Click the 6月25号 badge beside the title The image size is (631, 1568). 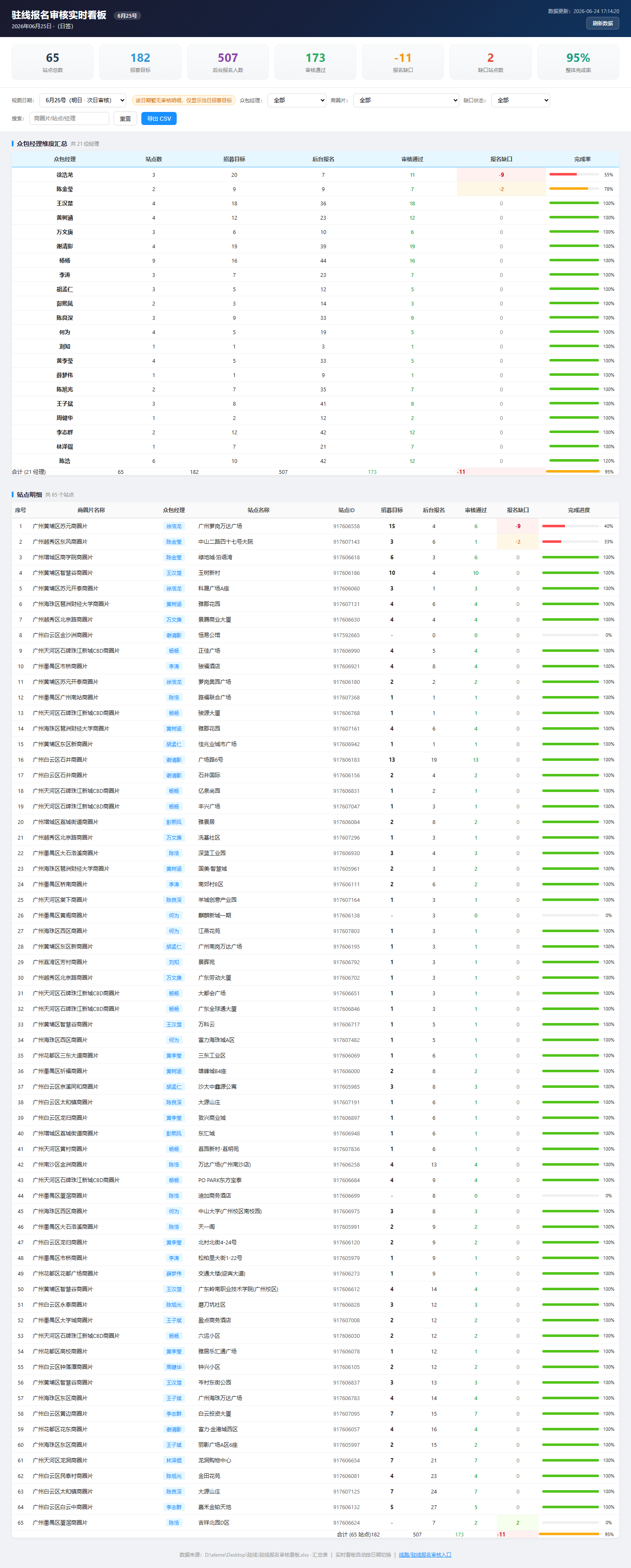pos(127,16)
